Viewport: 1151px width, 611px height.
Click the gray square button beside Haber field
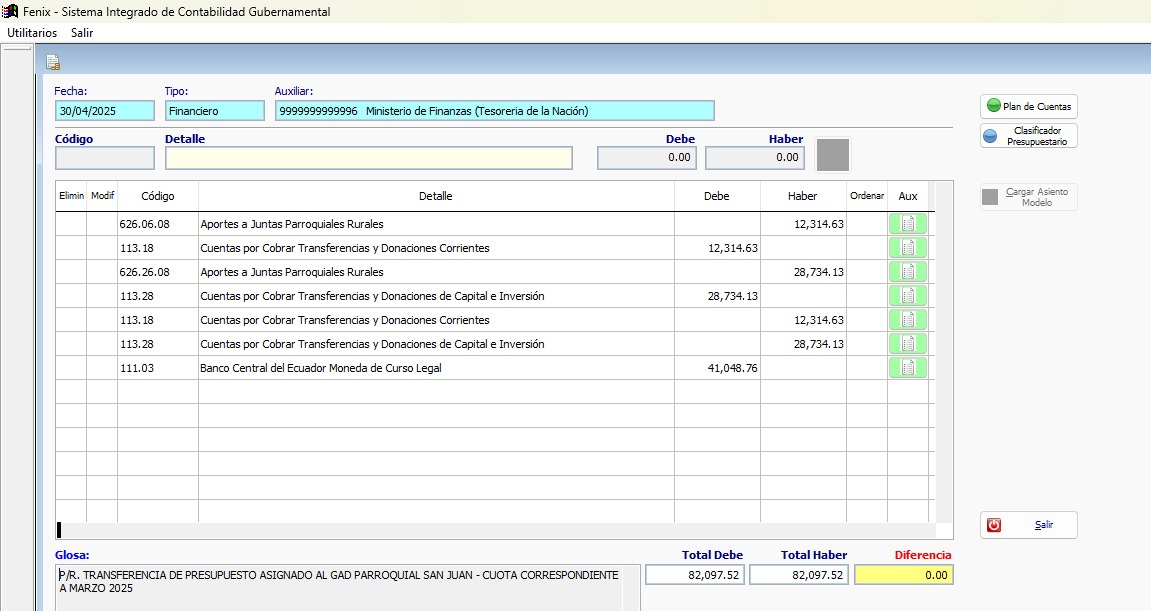[x=833, y=156]
